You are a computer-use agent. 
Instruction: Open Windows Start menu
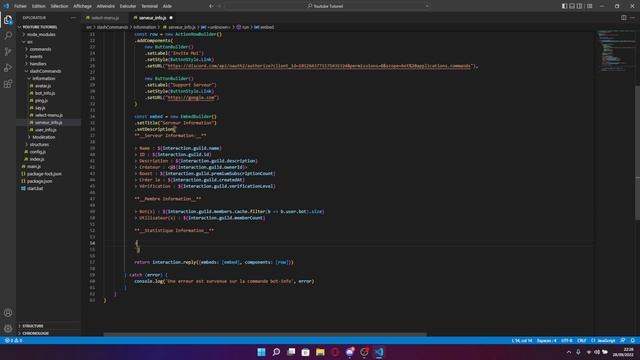pyautogui.click(x=261, y=352)
